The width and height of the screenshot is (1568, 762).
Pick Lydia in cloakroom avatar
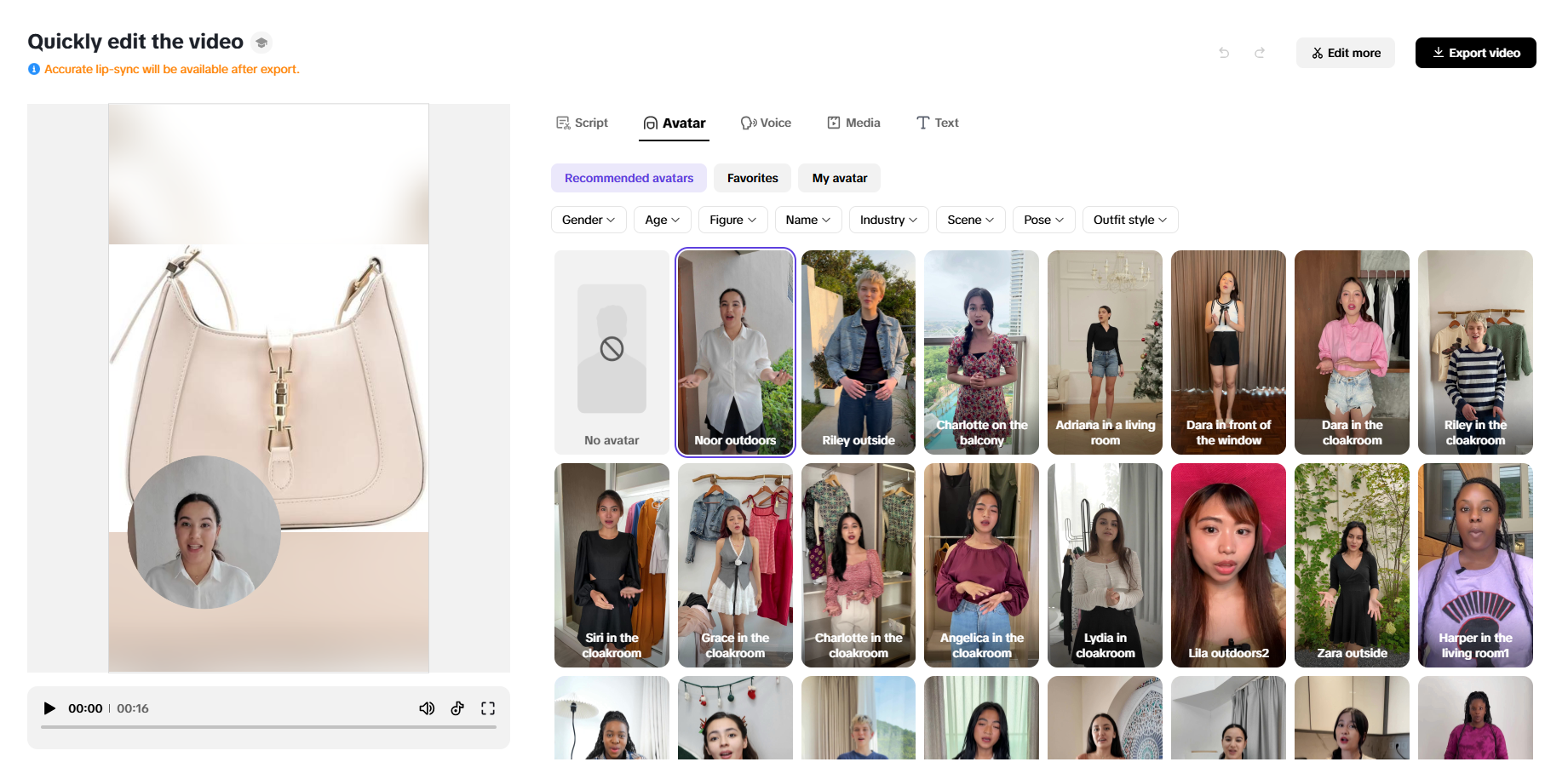point(1105,565)
